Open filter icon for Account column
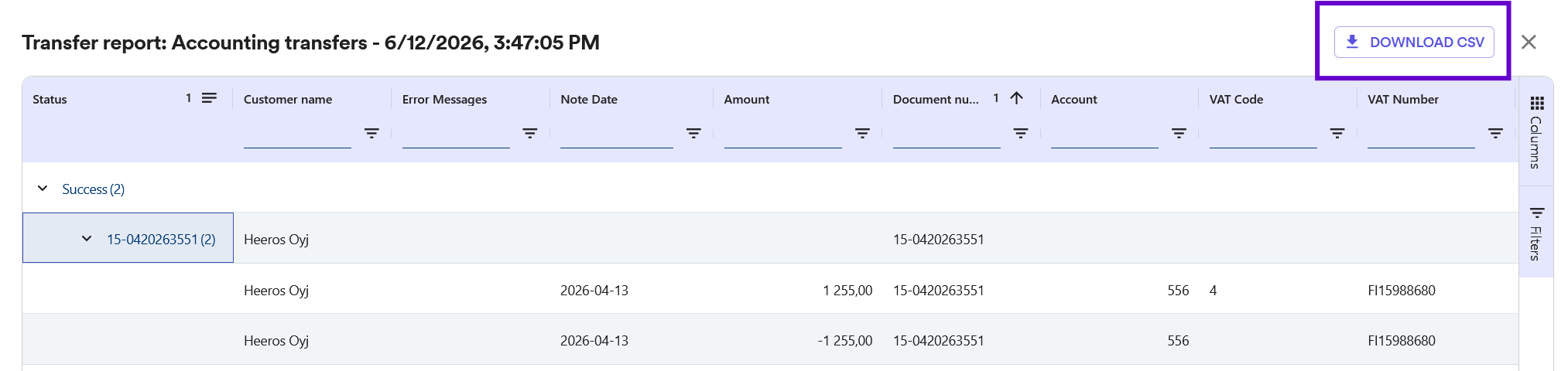Screen dimensions: 1568x371 coord(1179,133)
